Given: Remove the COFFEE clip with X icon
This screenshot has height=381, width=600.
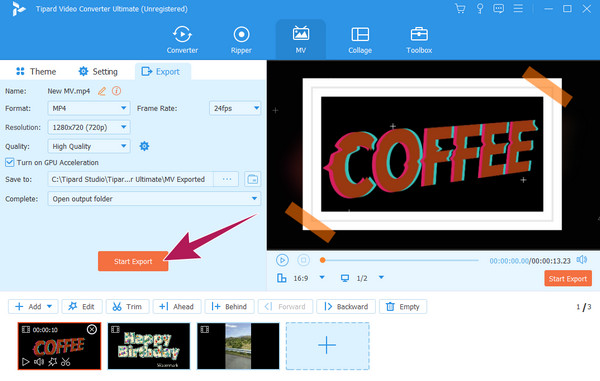Looking at the screenshot, I should (x=92, y=329).
